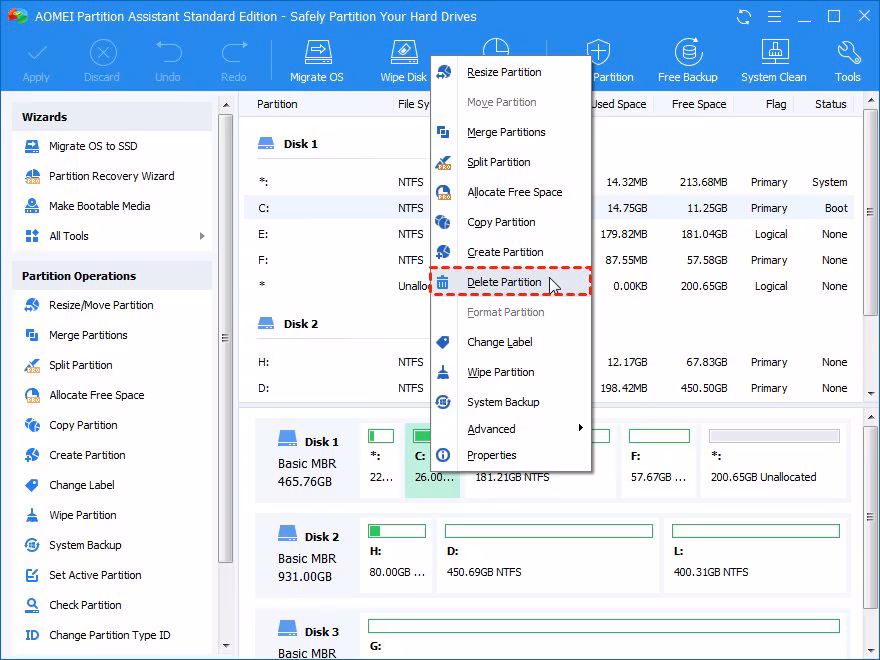This screenshot has width=880, height=660.
Task: Sort by Partition column header
Action: coord(277,104)
